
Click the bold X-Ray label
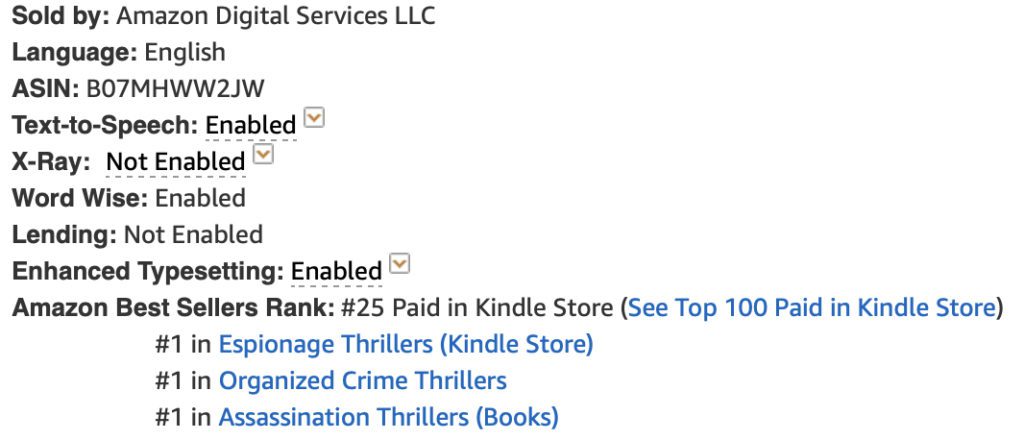point(51,162)
